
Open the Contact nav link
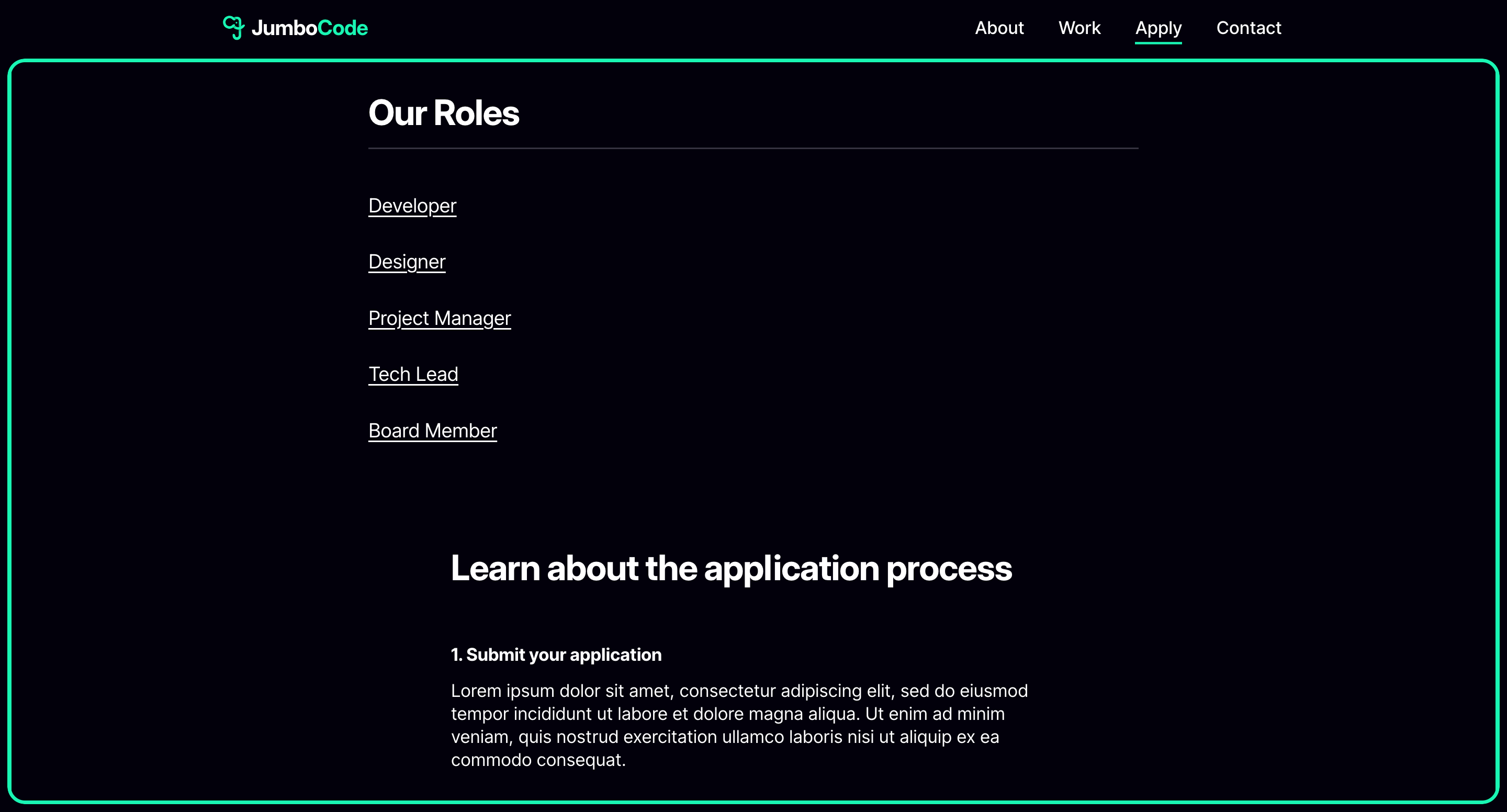pos(1249,28)
